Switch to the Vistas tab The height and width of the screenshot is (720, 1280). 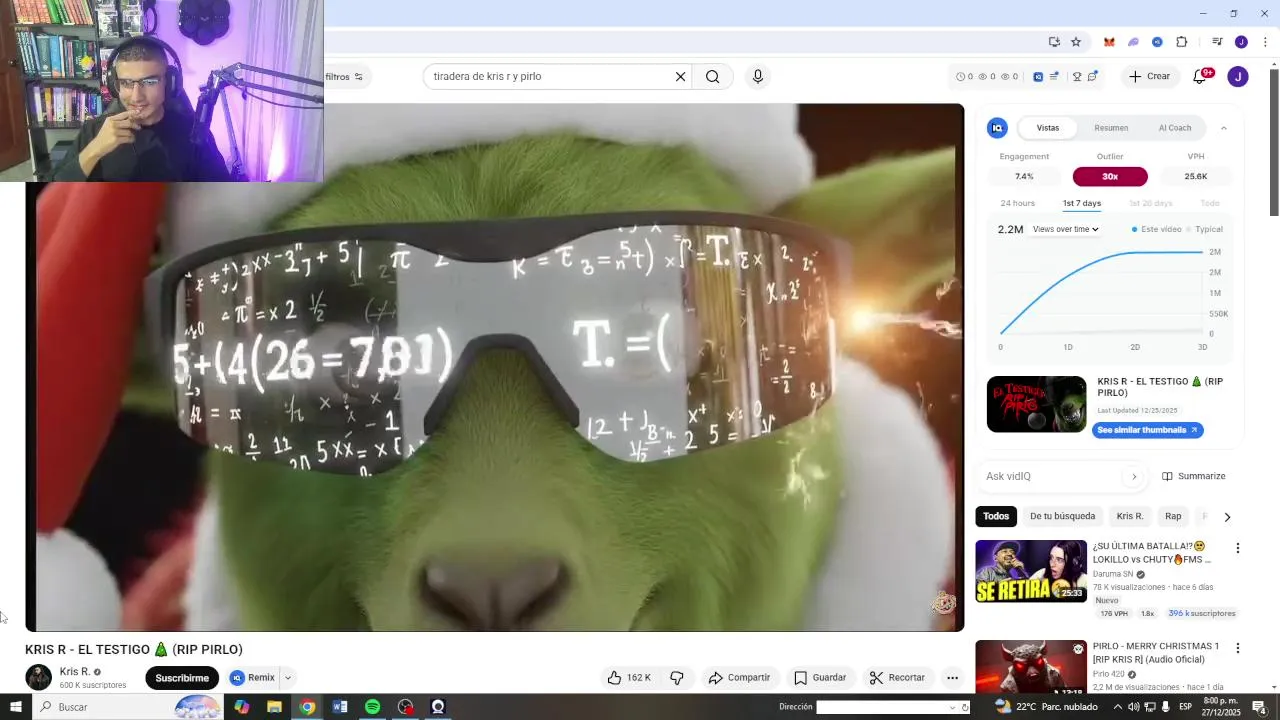(x=1047, y=128)
